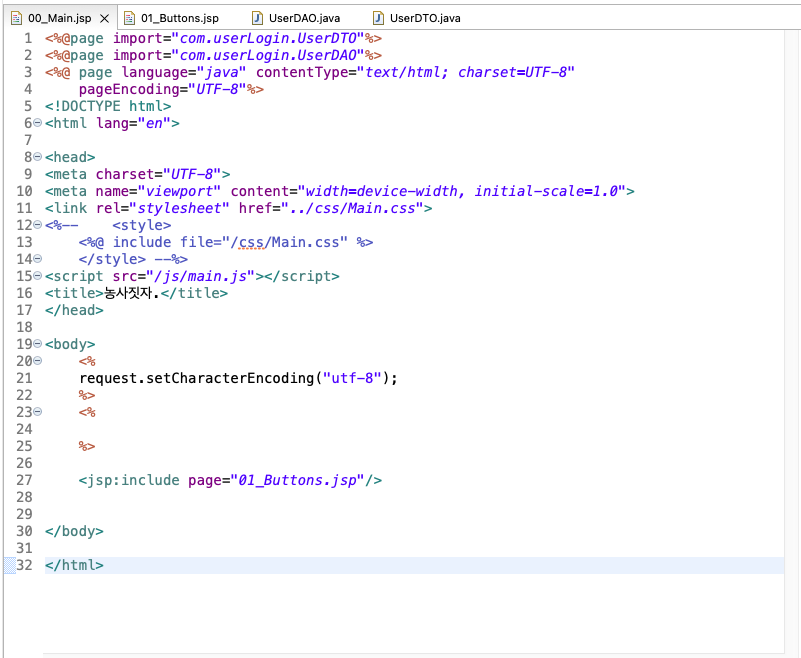Open the UserDTO.java tab
801x658 pixels.
[425, 18]
